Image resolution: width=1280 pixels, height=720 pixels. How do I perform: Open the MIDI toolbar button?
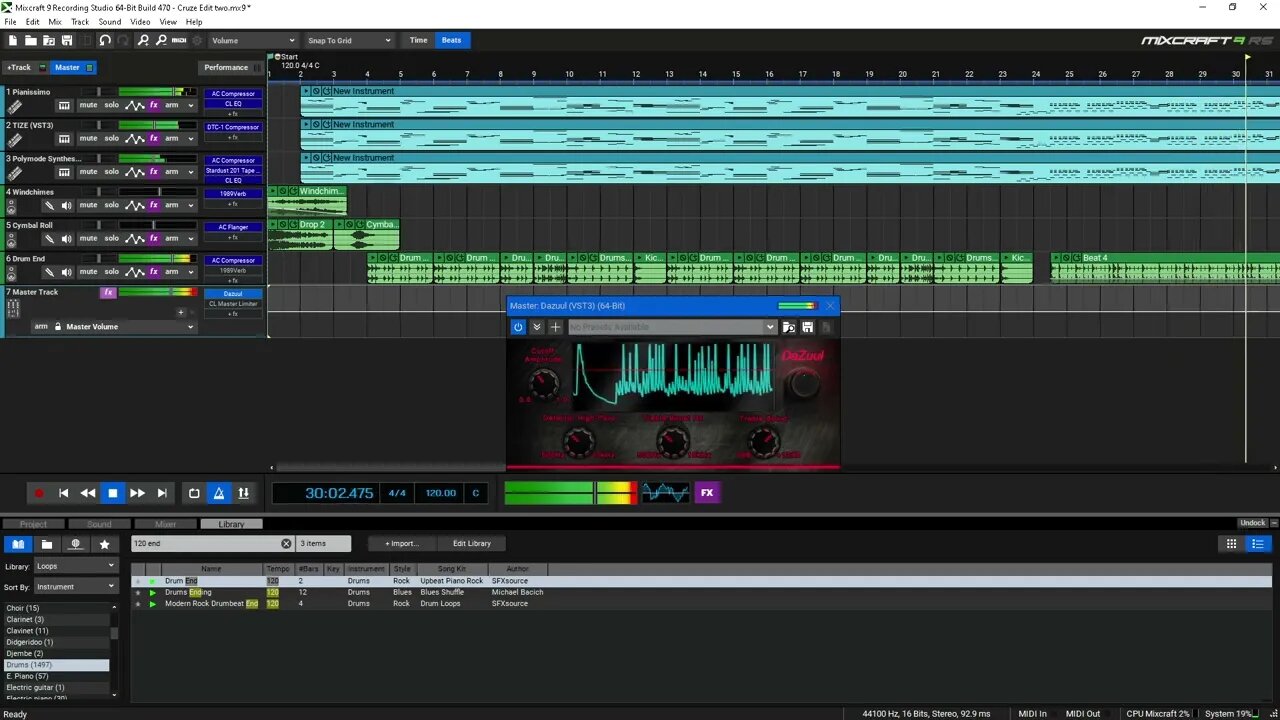pos(179,40)
